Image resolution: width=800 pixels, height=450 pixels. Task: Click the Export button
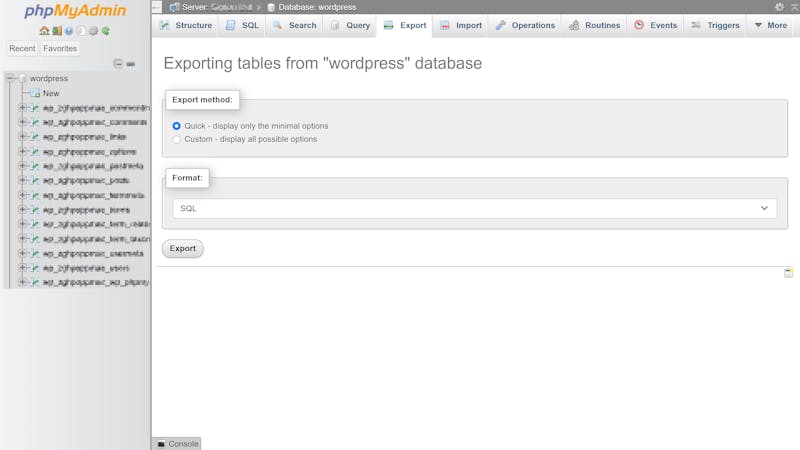(x=183, y=248)
